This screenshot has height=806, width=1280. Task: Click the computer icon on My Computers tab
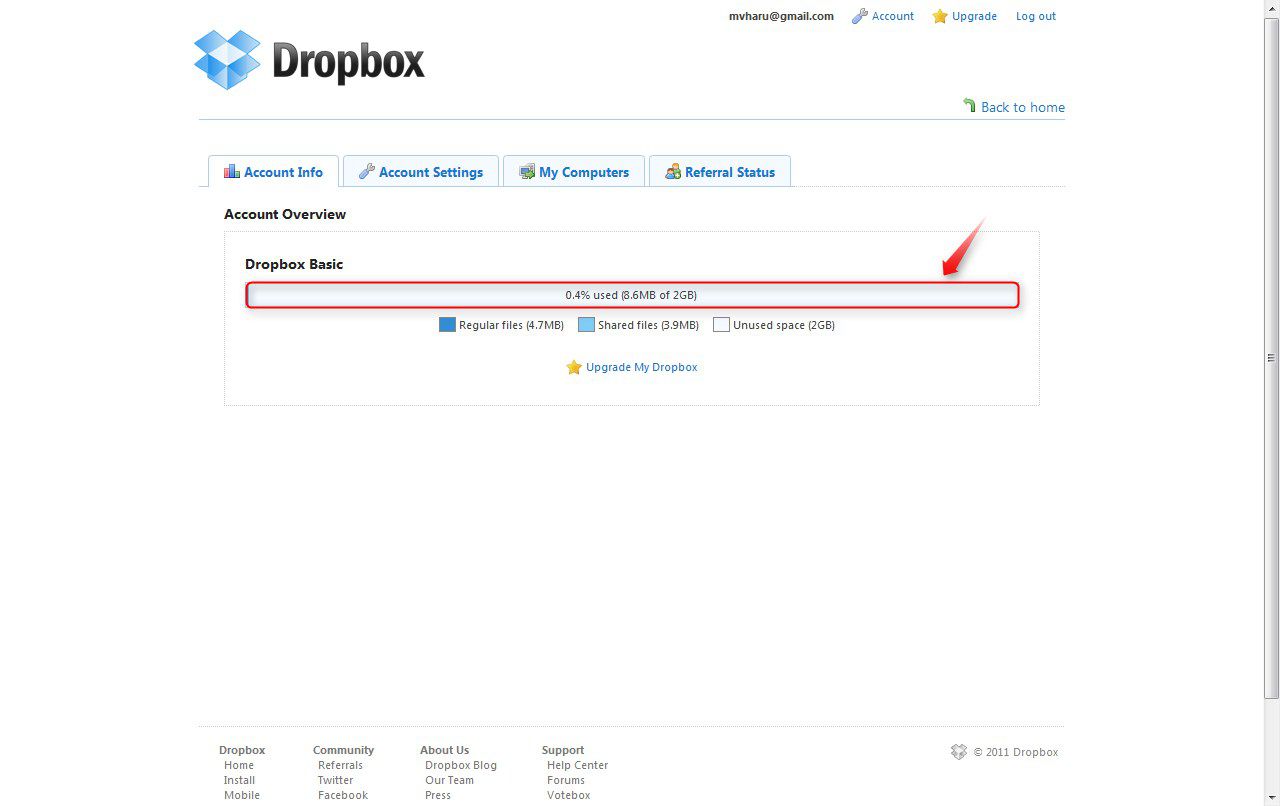click(527, 172)
